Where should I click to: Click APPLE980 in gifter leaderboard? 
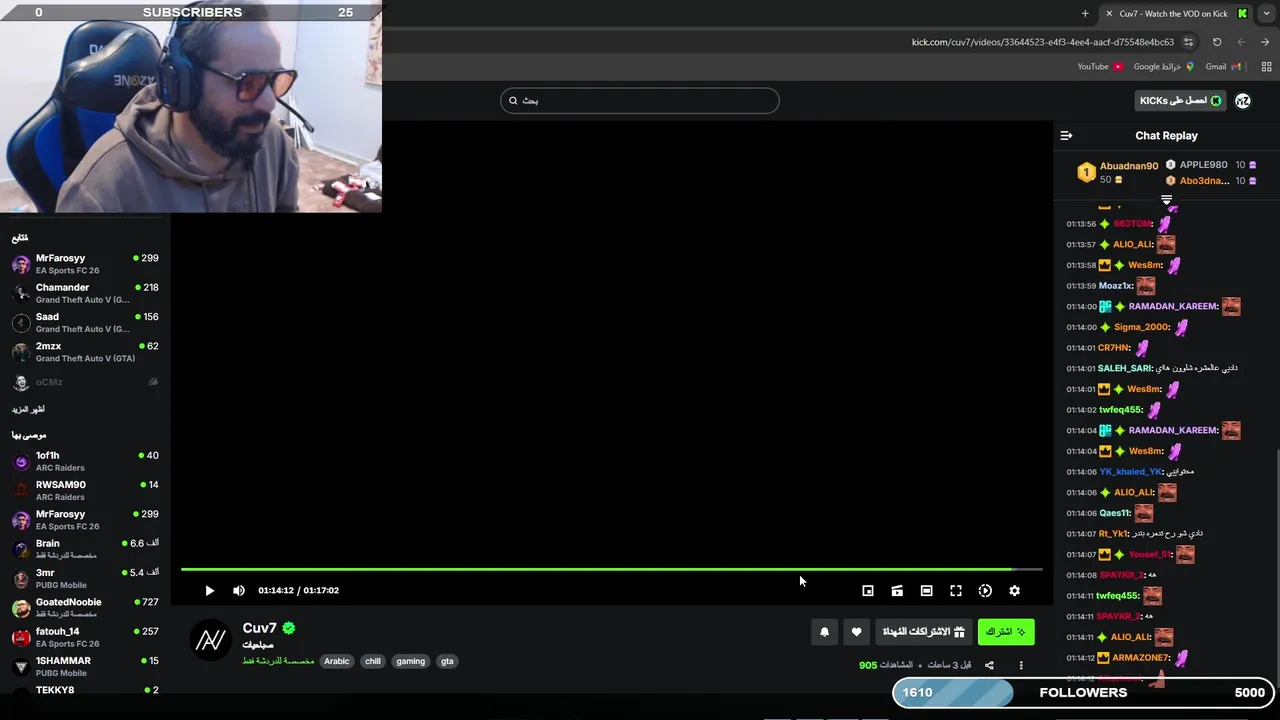[x=1203, y=165]
